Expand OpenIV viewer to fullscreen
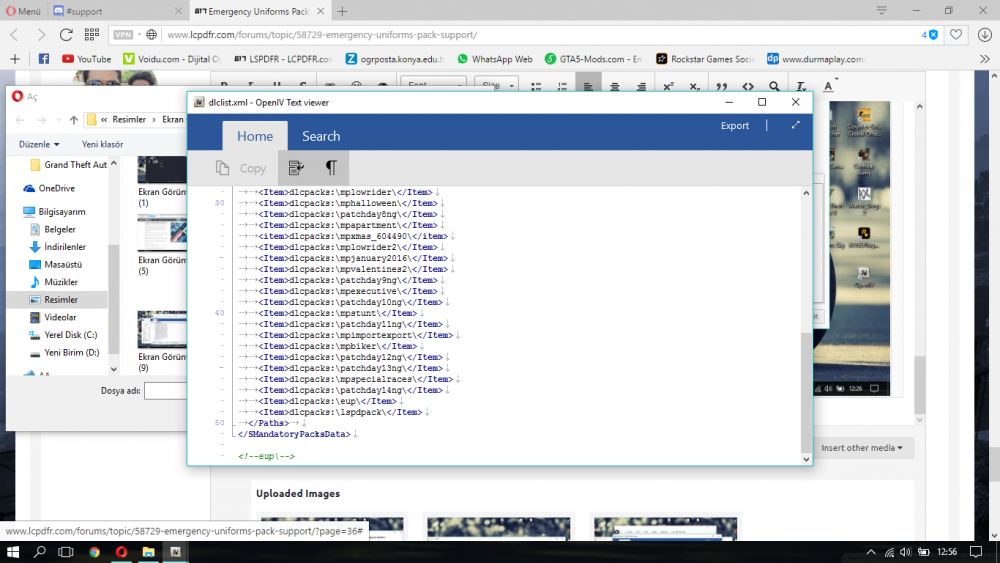Image resolution: width=1000 pixels, height=563 pixels. 795,126
